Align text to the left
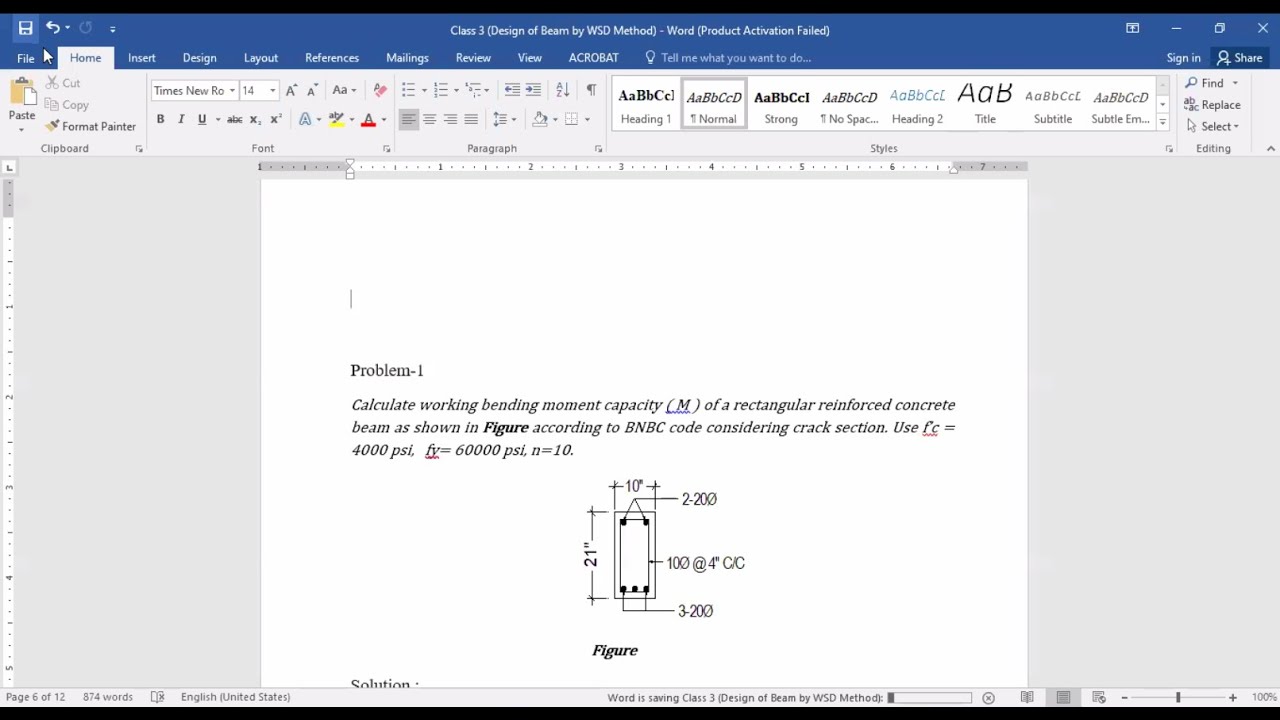The height and width of the screenshot is (720, 1280). click(408, 119)
